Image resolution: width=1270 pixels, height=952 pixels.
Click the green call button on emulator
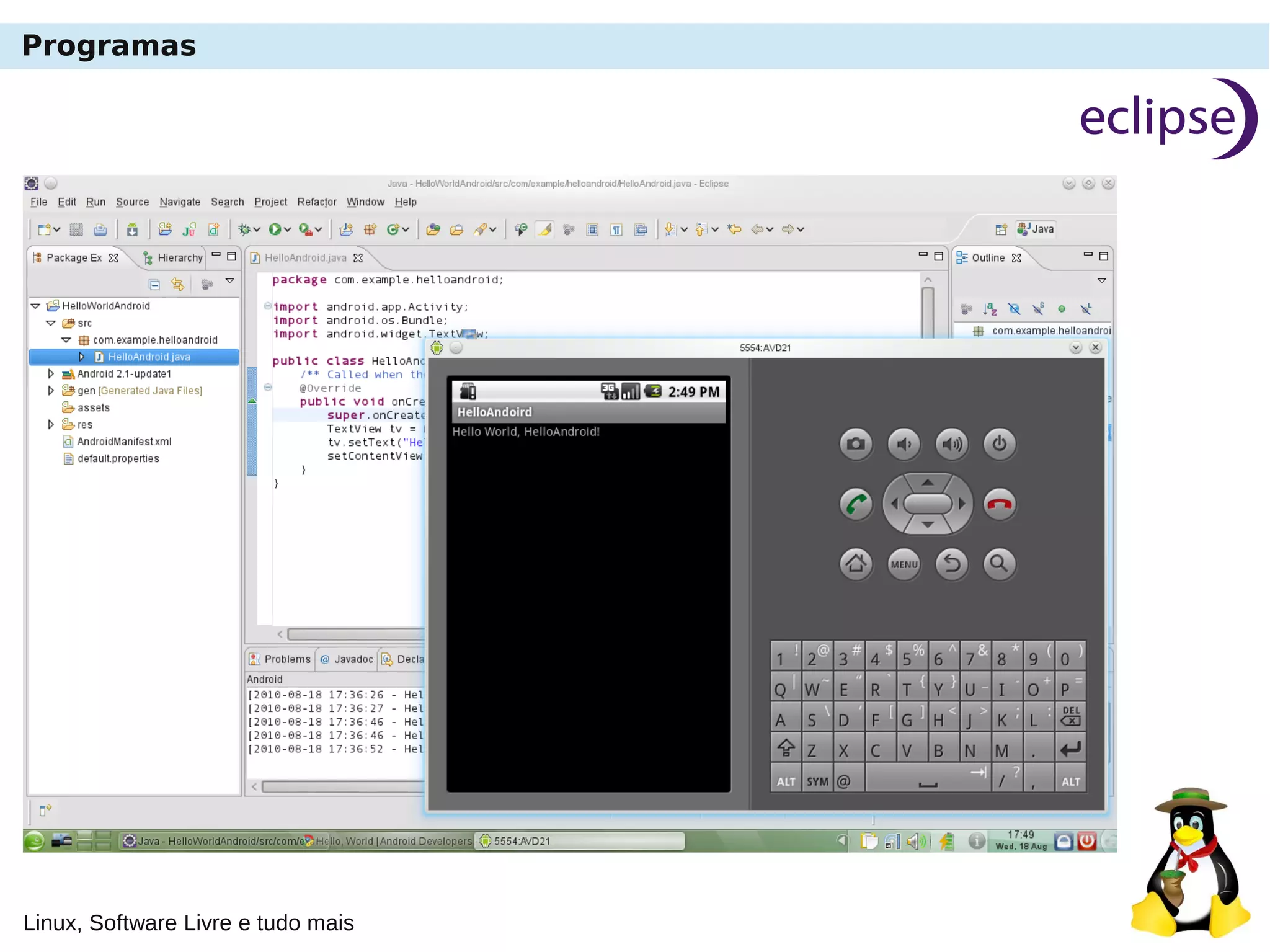pyautogui.click(x=856, y=504)
